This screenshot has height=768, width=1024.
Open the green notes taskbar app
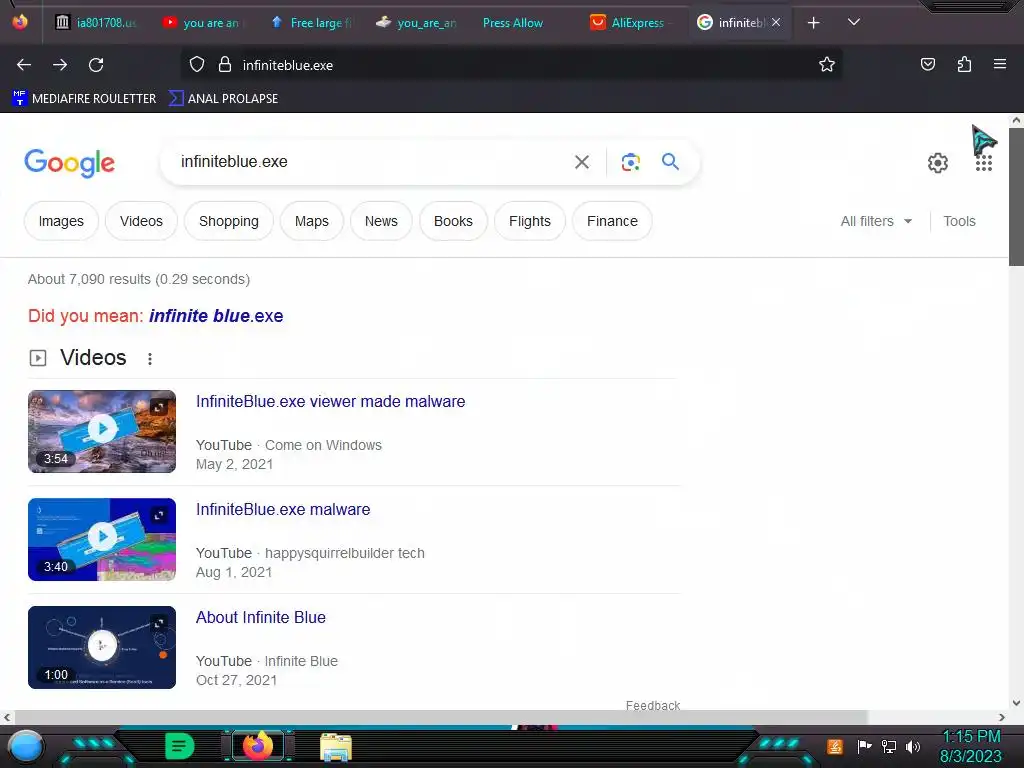[x=179, y=746]
